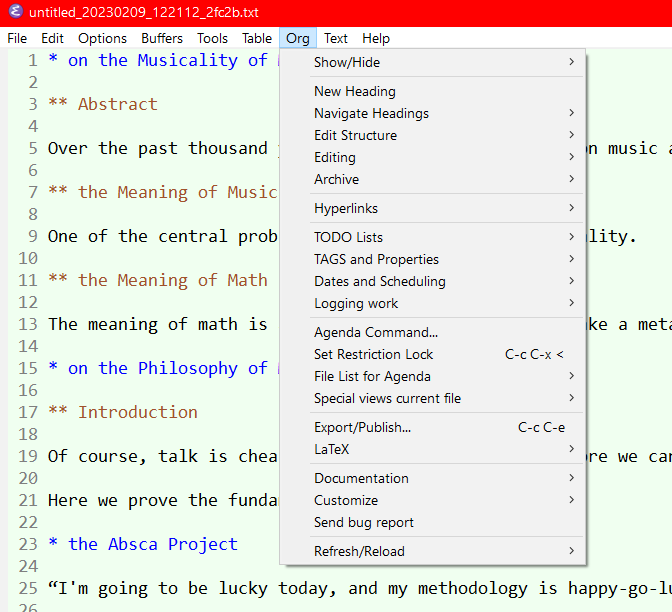The width and height of the screenshot is (672, 612).
Task: Expand Navigate Headings submenu
Action: [371, 113]
